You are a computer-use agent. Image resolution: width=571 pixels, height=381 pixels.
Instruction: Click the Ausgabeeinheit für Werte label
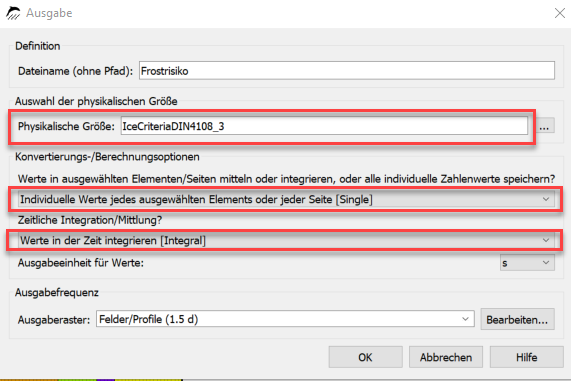(x=81, y=263)
